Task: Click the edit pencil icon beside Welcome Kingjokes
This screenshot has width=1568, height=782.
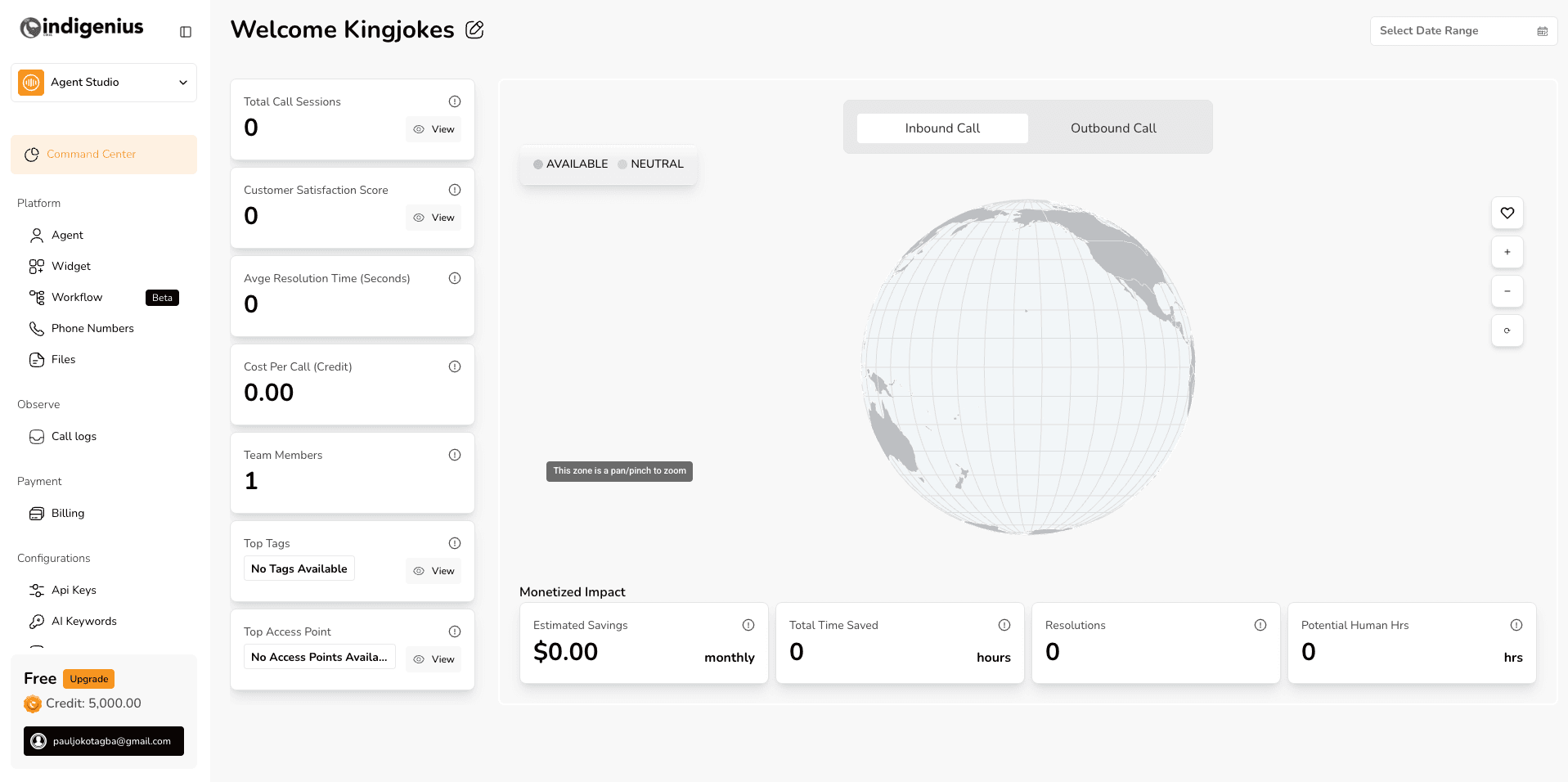Action: (x=474, y=30)
